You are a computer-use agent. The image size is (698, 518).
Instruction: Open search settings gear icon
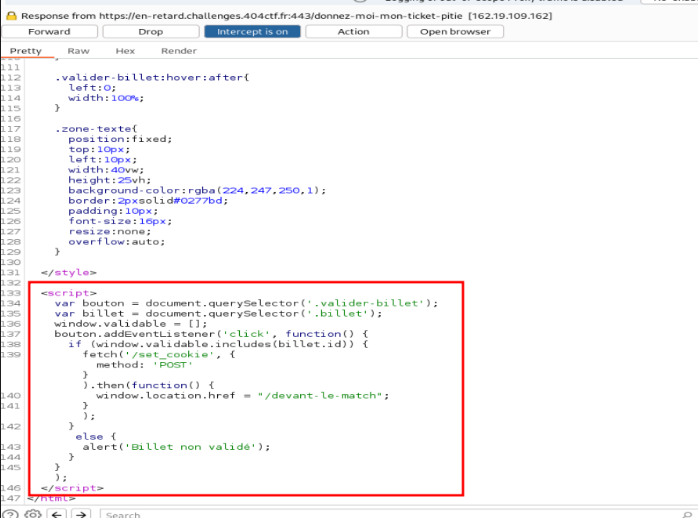click(33, 514)
